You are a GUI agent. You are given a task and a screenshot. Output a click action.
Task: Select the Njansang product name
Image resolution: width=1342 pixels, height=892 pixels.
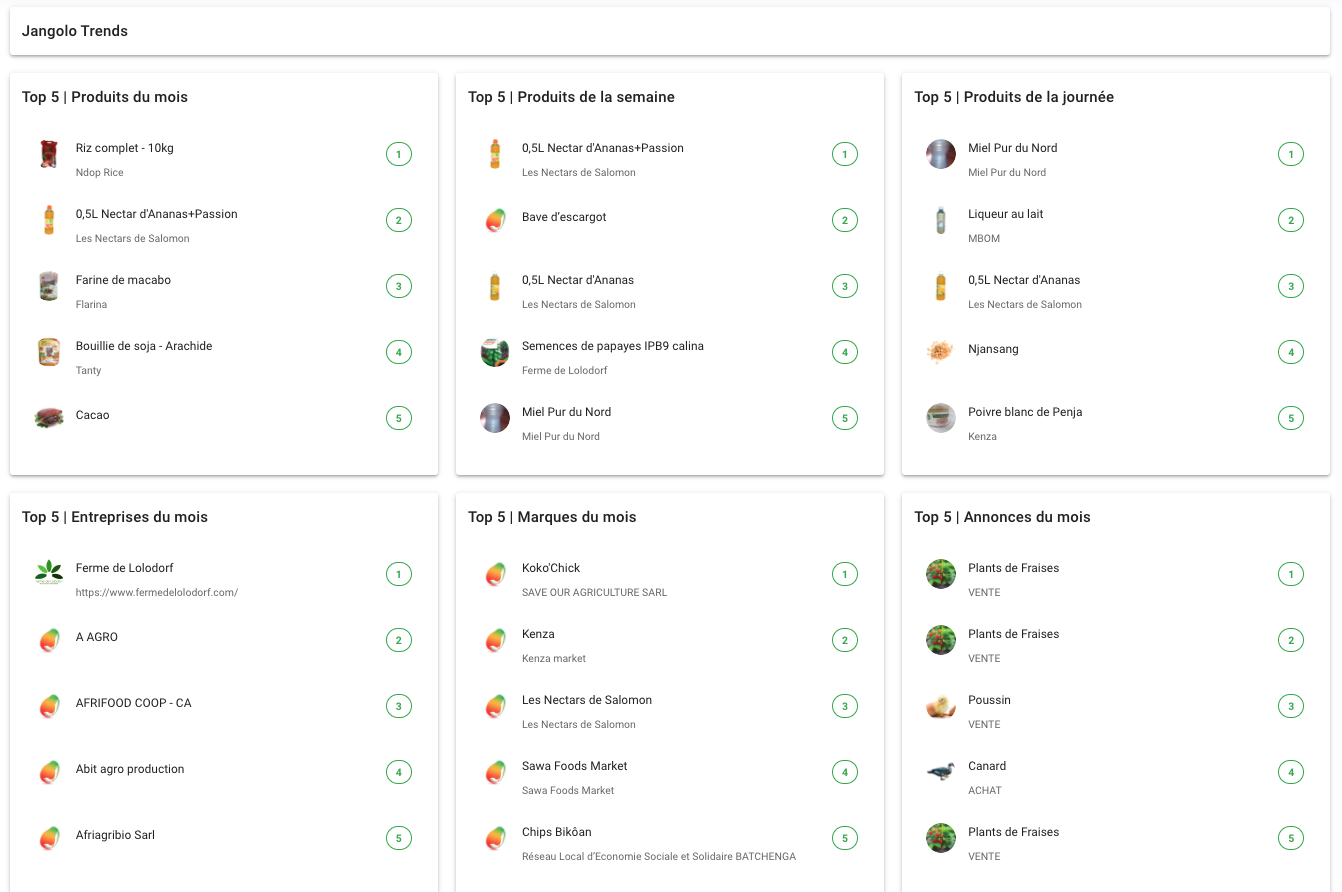(994, 349)
